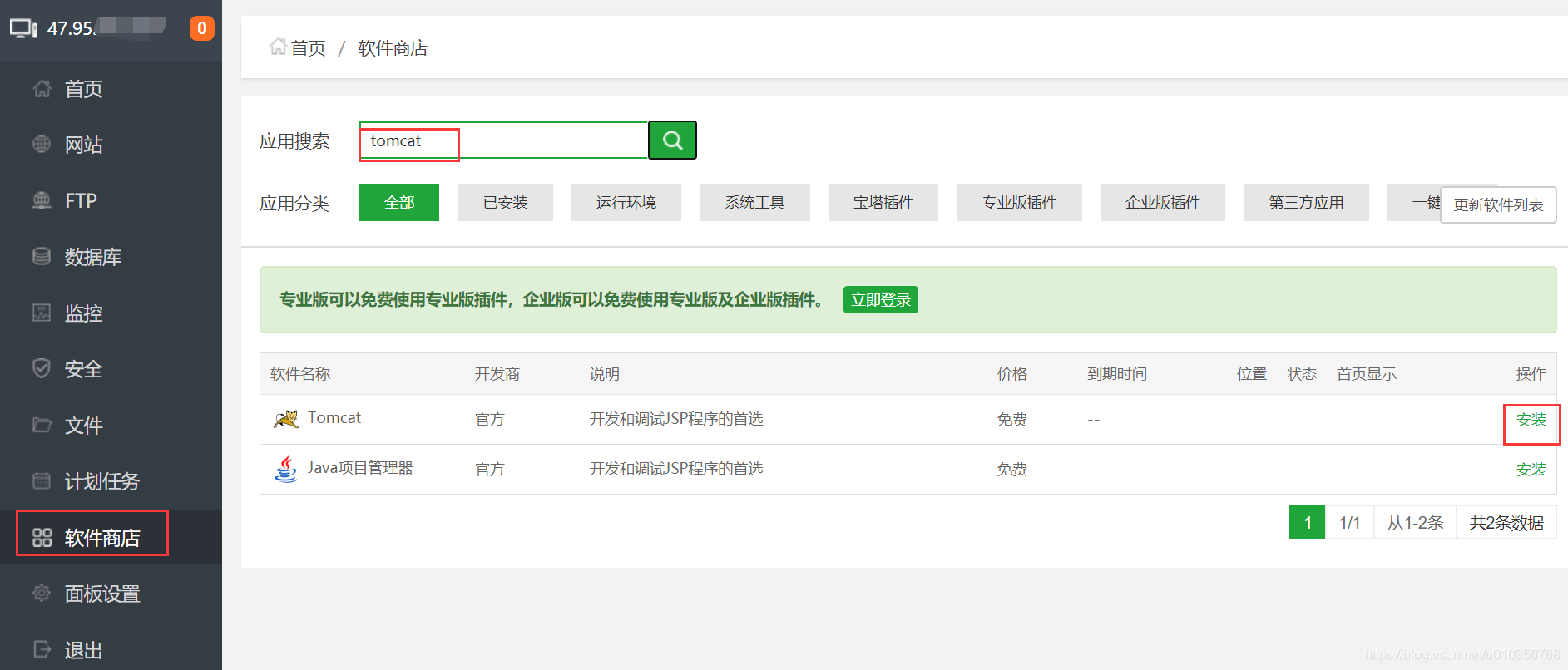Viewport: 1568px width, 670px height.
Task: Click the globe icon for 网站
Action: click(x=42, y=144)
